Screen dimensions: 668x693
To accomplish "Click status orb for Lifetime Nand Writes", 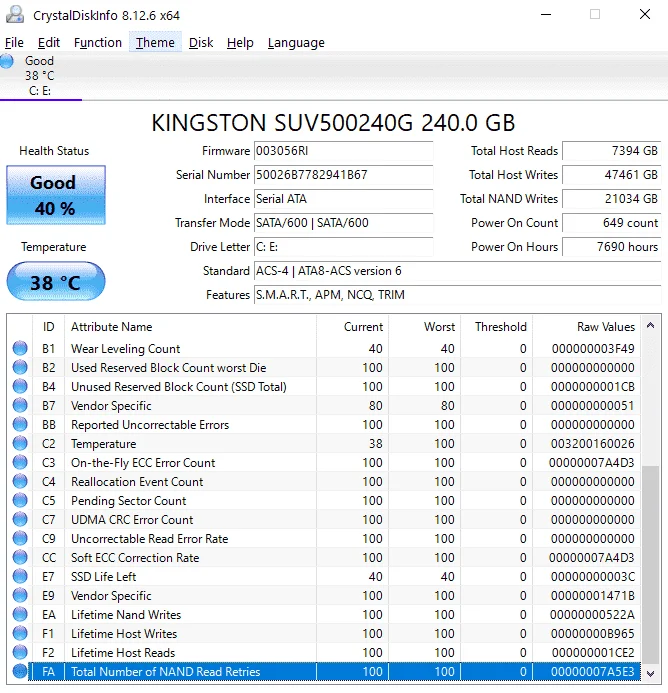I will 20,614.
